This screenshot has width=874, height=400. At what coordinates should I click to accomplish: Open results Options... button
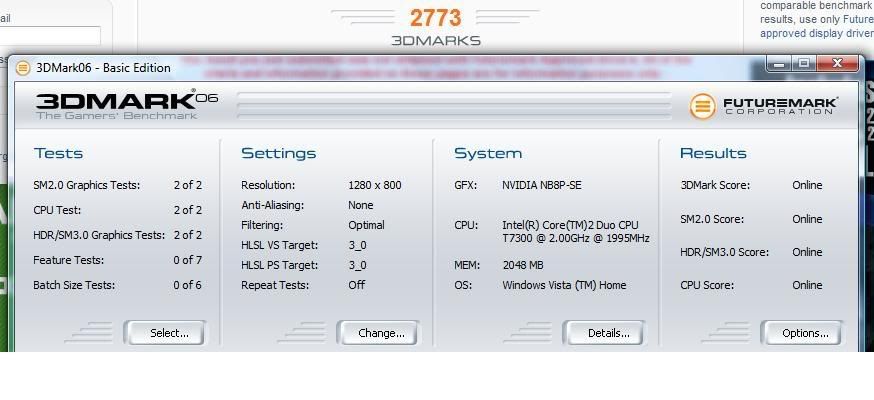click(802, 333)
